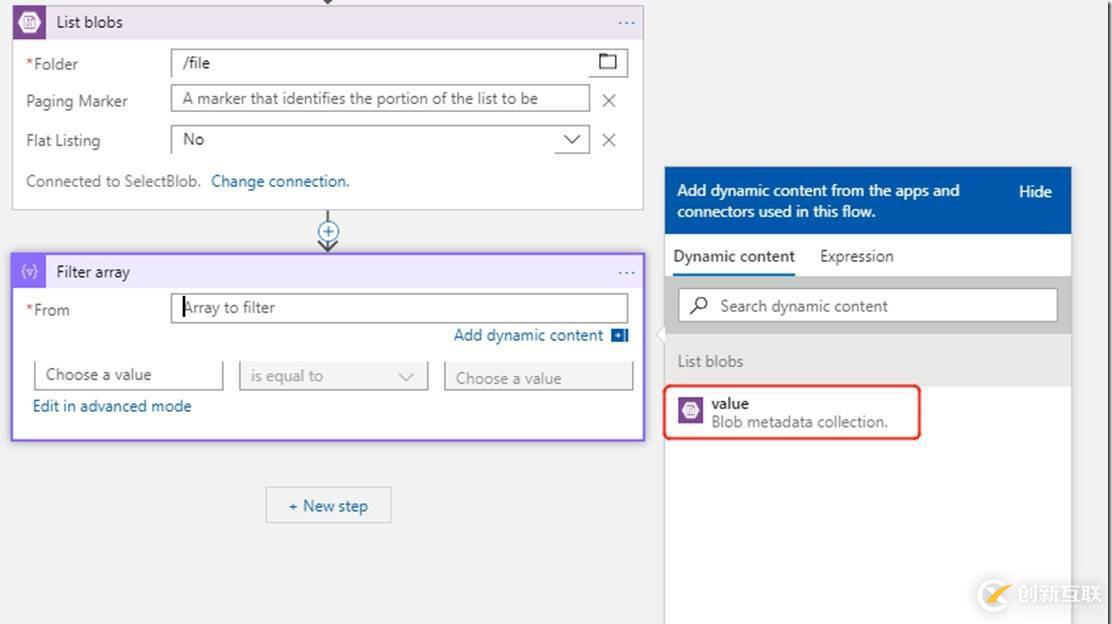
Task: Click the From 'Array to filter' field
Action: click(x=399, y=308)
